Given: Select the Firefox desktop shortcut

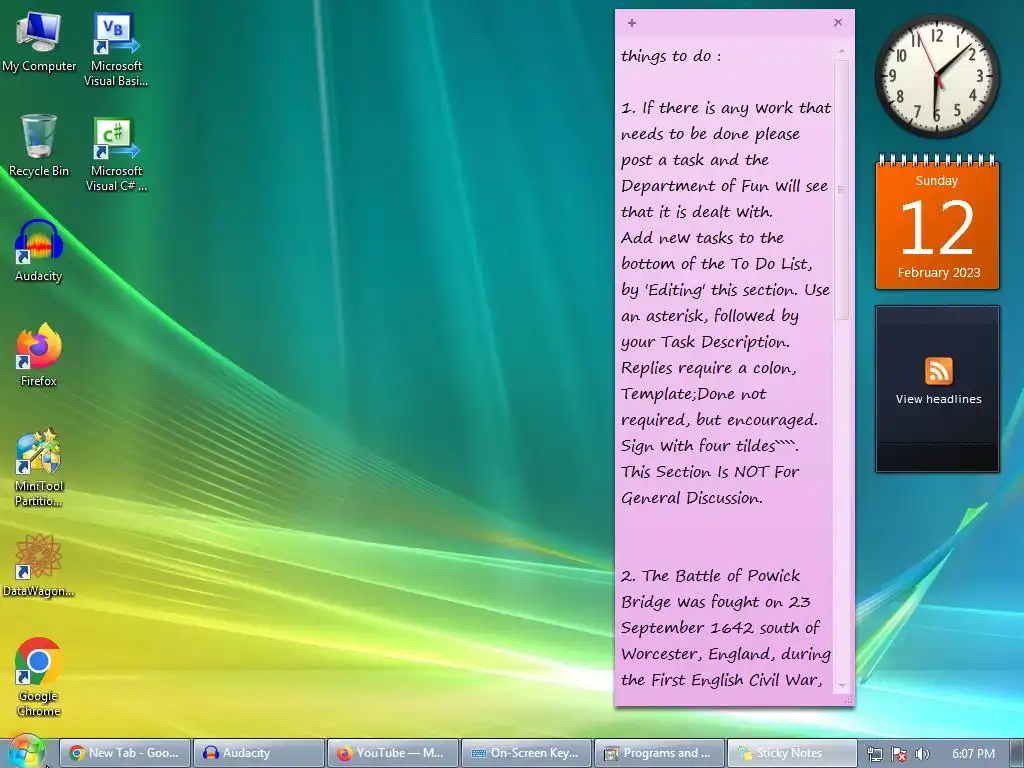Looking at the screenshot, I should pyautogui.click(x=39, y=356).
